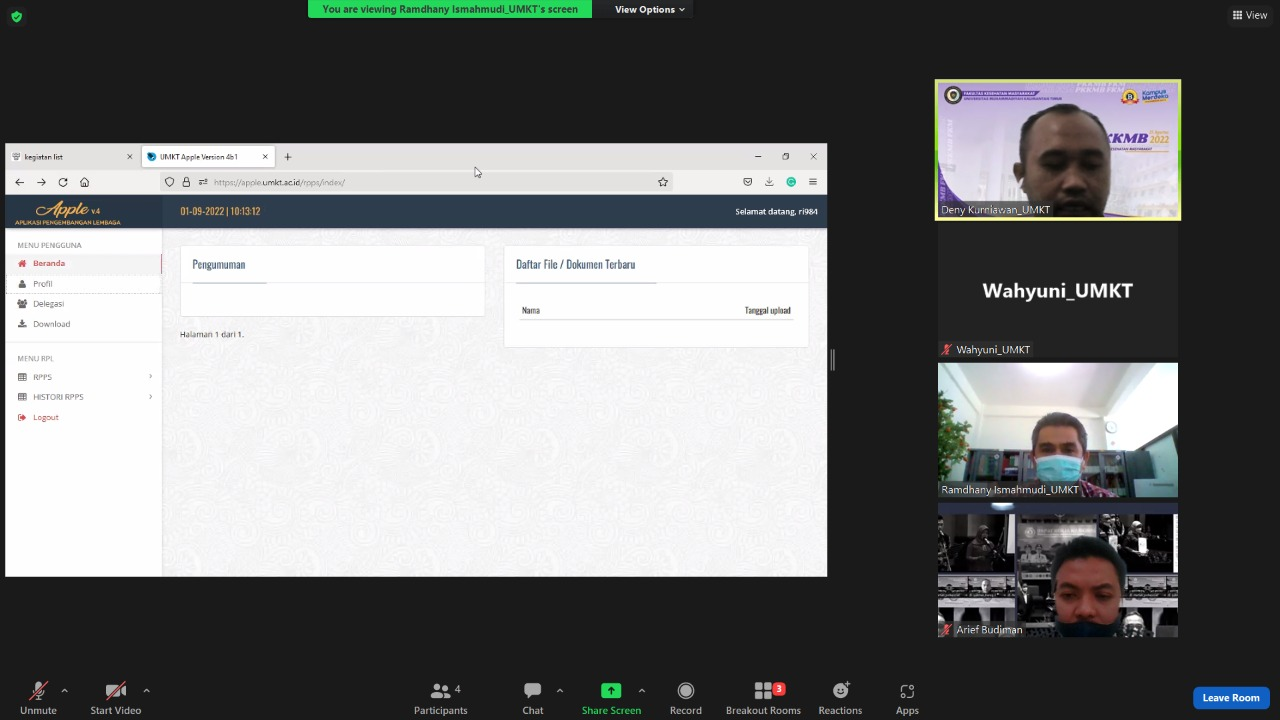Open the Participants panel
The width and height of the screenshot is (1280, 720).
pyautogui.click(x=440, y=697)
